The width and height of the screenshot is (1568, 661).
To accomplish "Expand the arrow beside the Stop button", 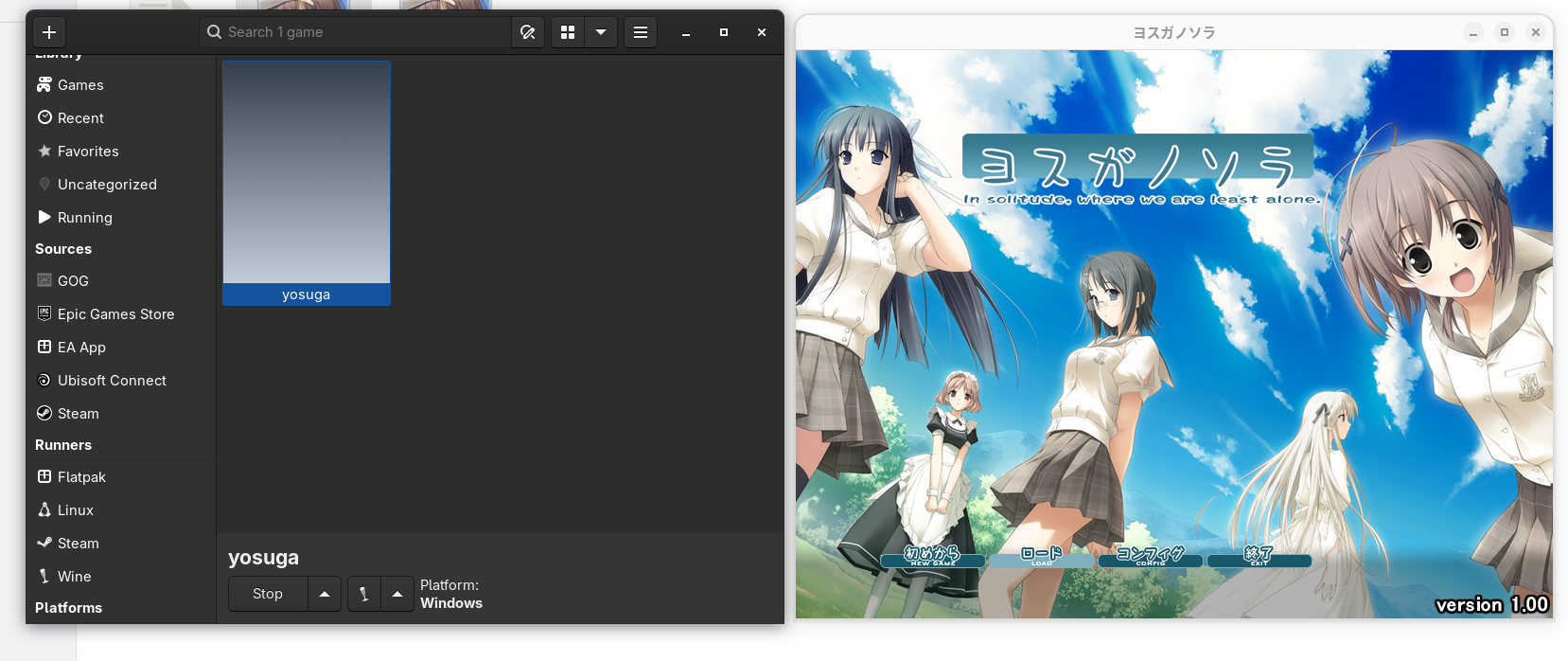I will [325, 594].
